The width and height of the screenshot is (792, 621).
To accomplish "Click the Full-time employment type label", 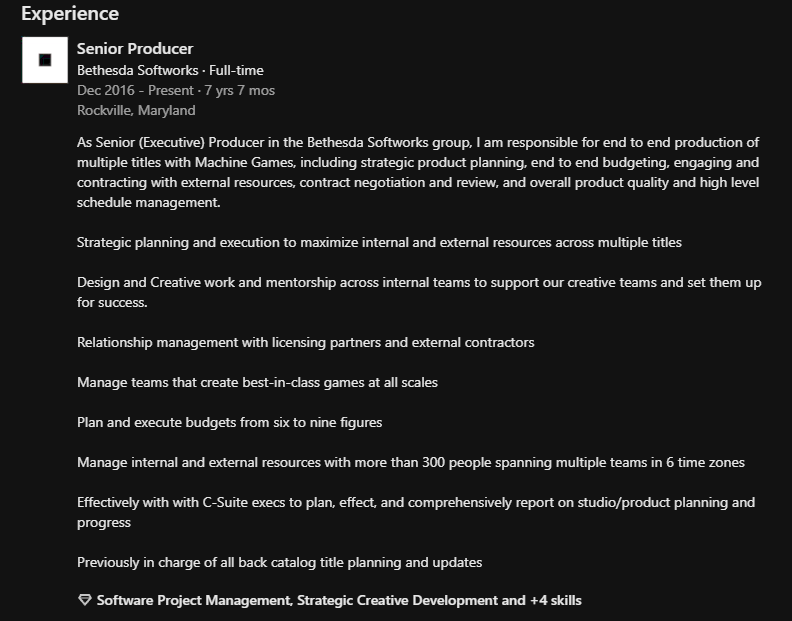I will point(236,71).
